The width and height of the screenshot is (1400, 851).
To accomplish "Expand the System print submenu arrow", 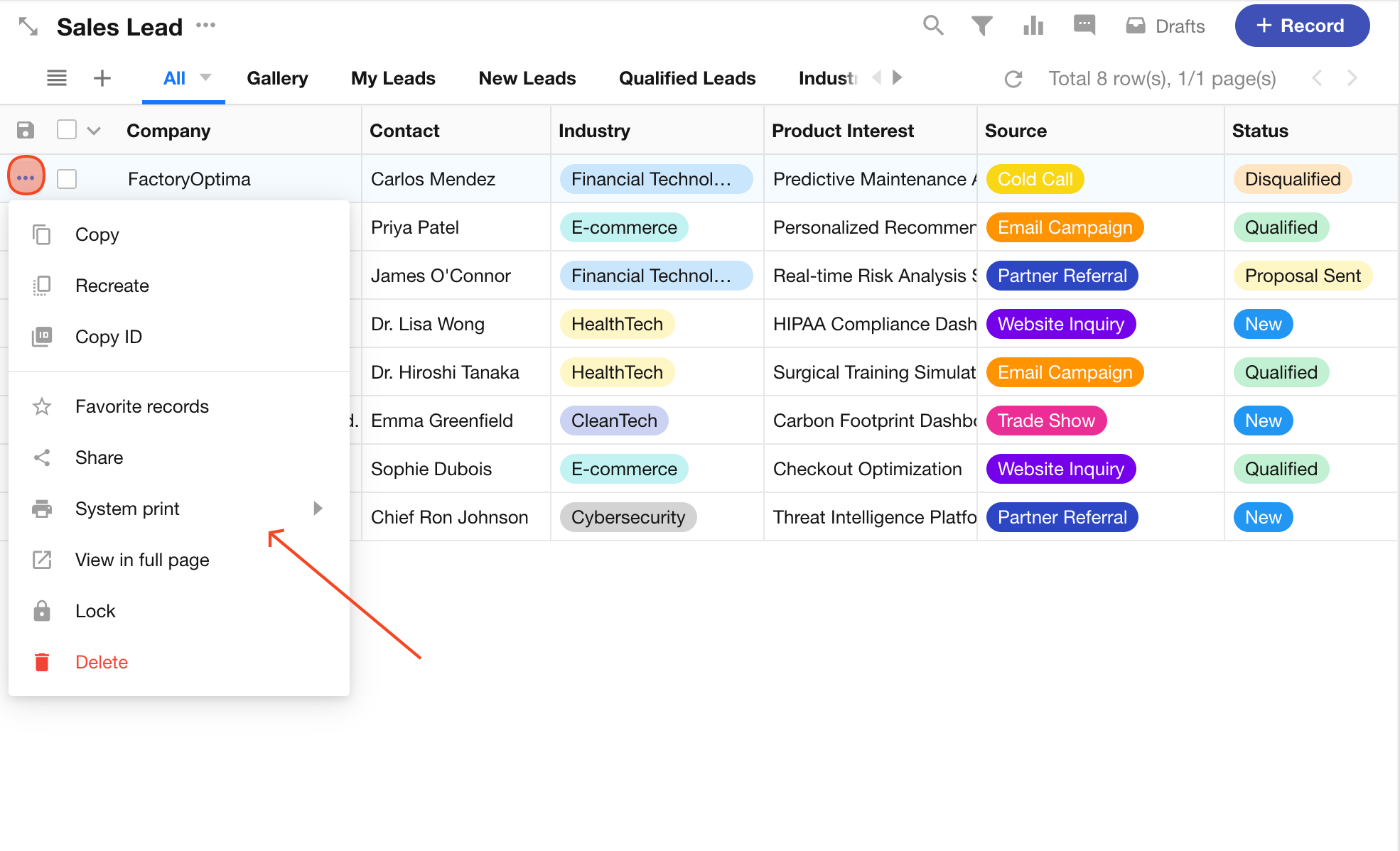I will [x=318, y=509].
